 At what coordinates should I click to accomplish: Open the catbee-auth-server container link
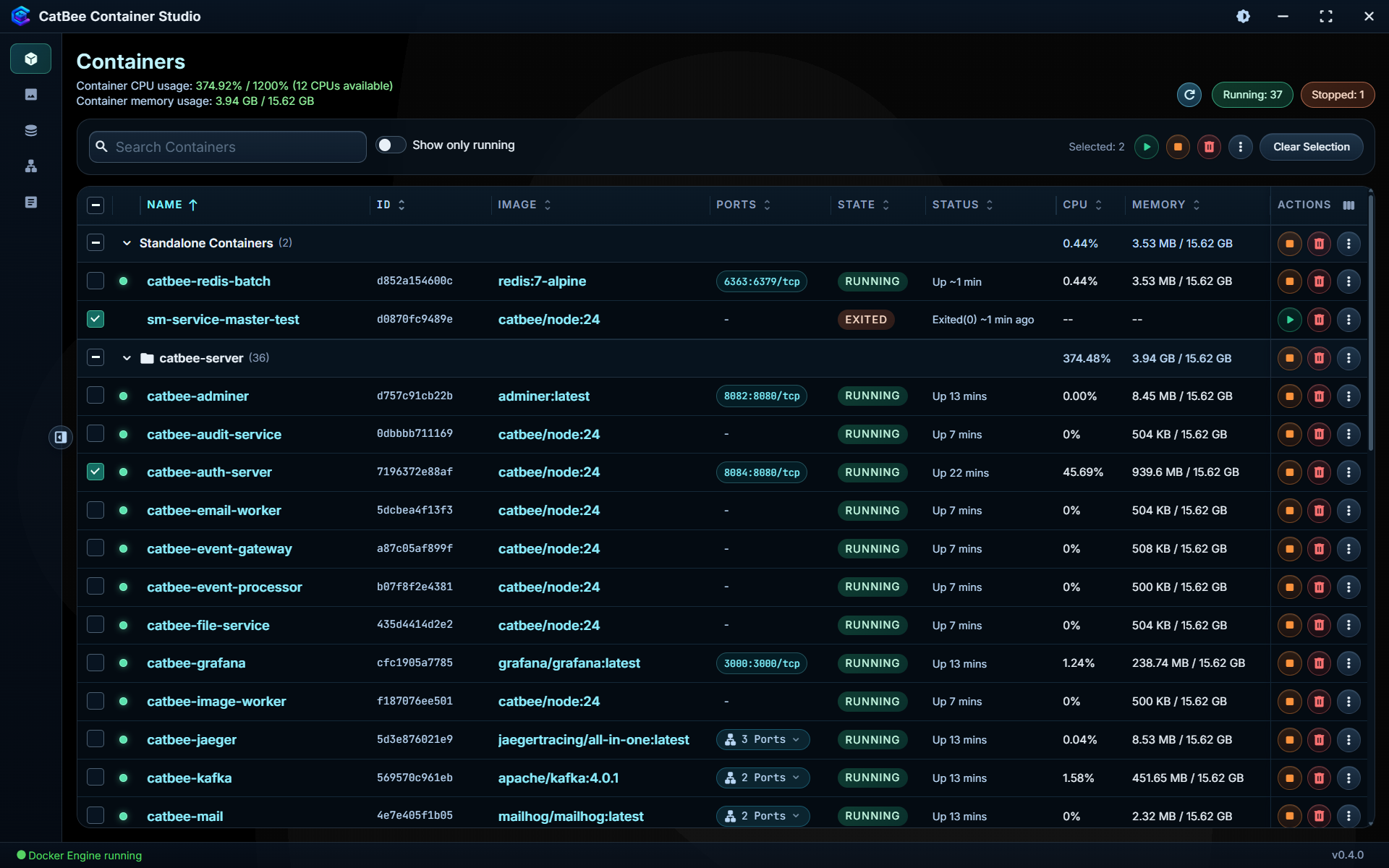[209, 472]
